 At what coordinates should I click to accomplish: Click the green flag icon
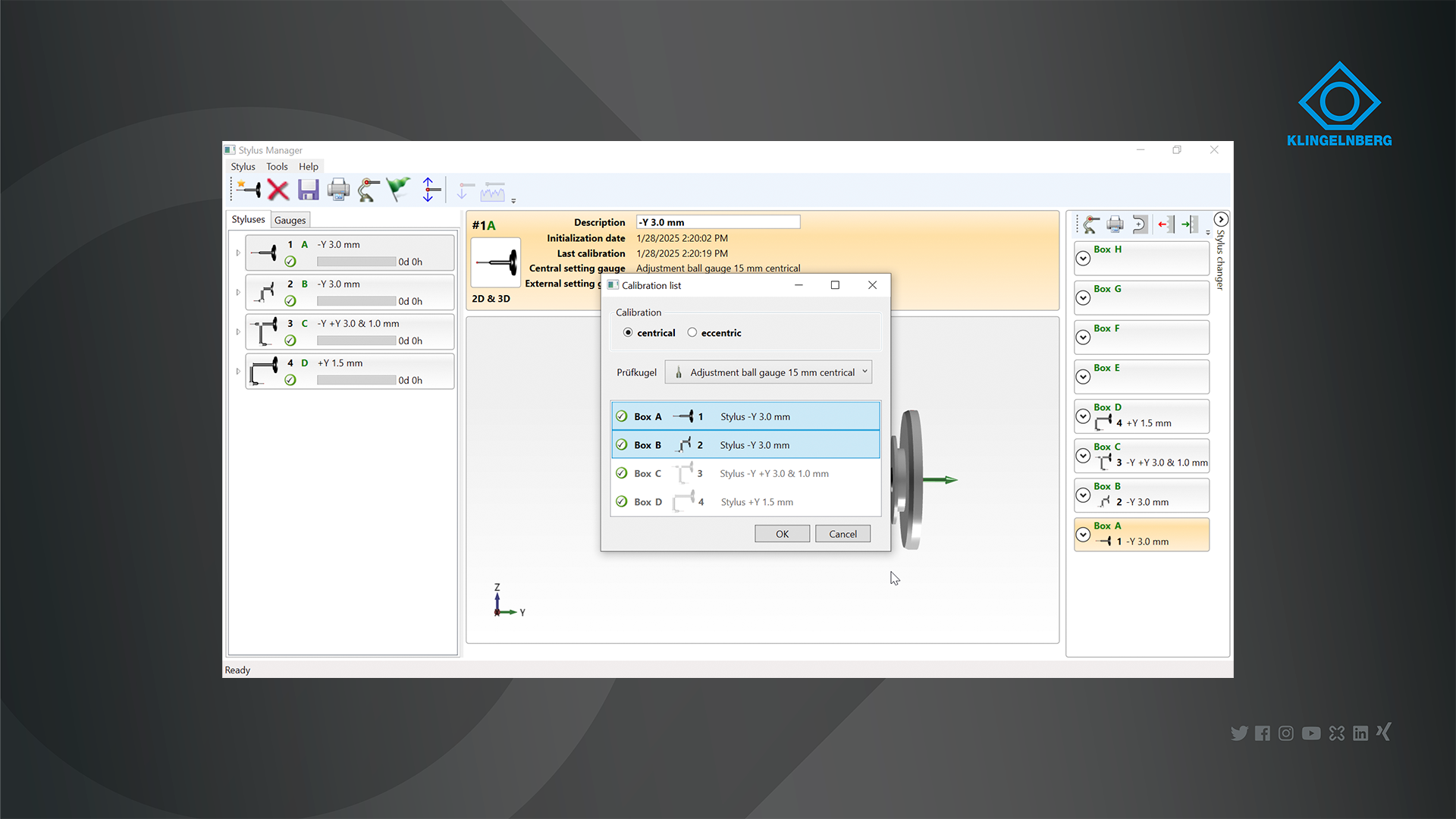[398, 190]
